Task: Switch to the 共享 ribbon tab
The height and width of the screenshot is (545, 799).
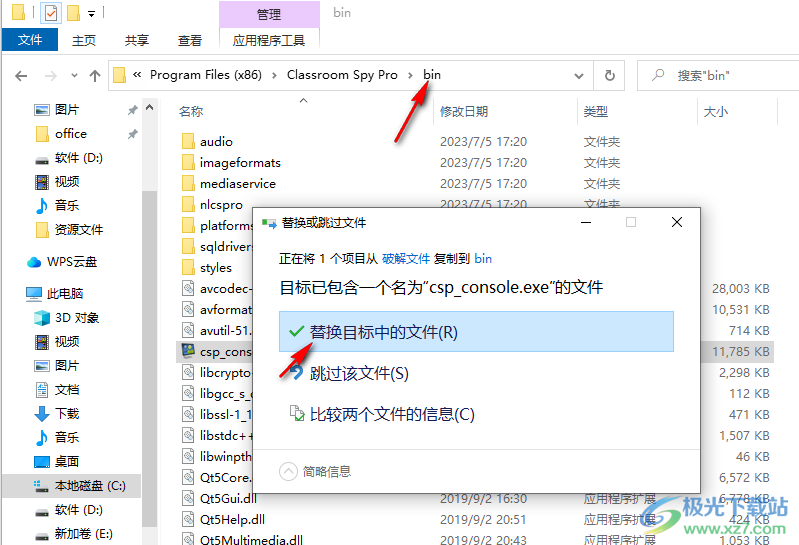Action: point(137,40)
